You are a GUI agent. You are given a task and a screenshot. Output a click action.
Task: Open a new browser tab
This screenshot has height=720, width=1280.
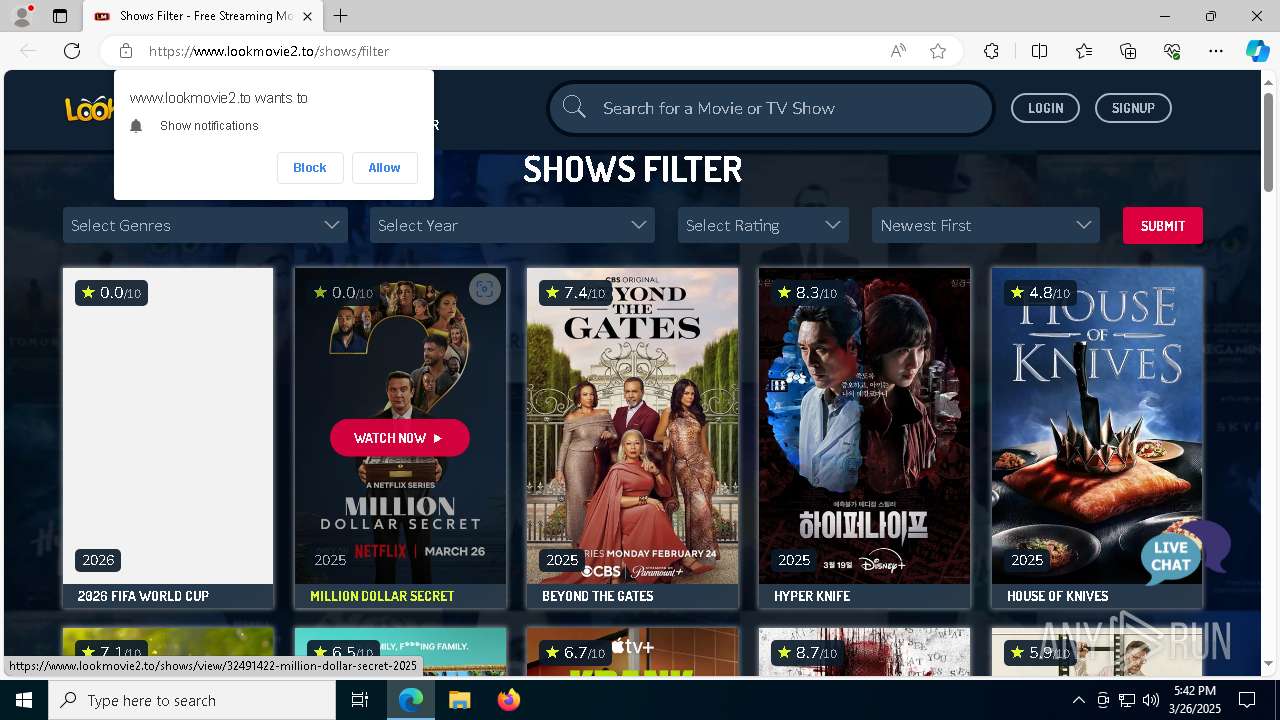click(341, 16)
